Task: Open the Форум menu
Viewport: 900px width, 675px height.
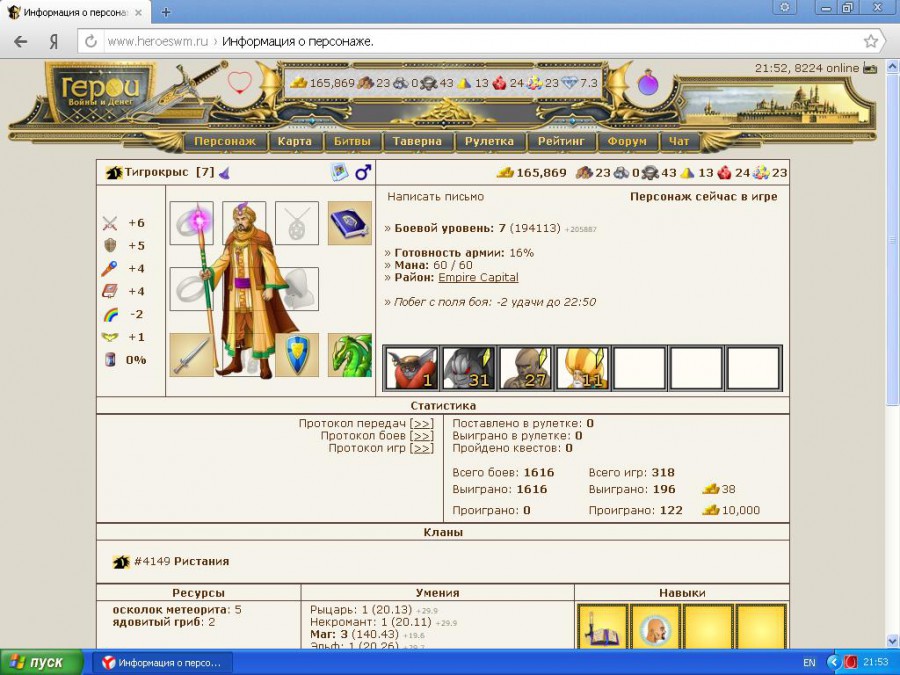Action: point(627,141)
